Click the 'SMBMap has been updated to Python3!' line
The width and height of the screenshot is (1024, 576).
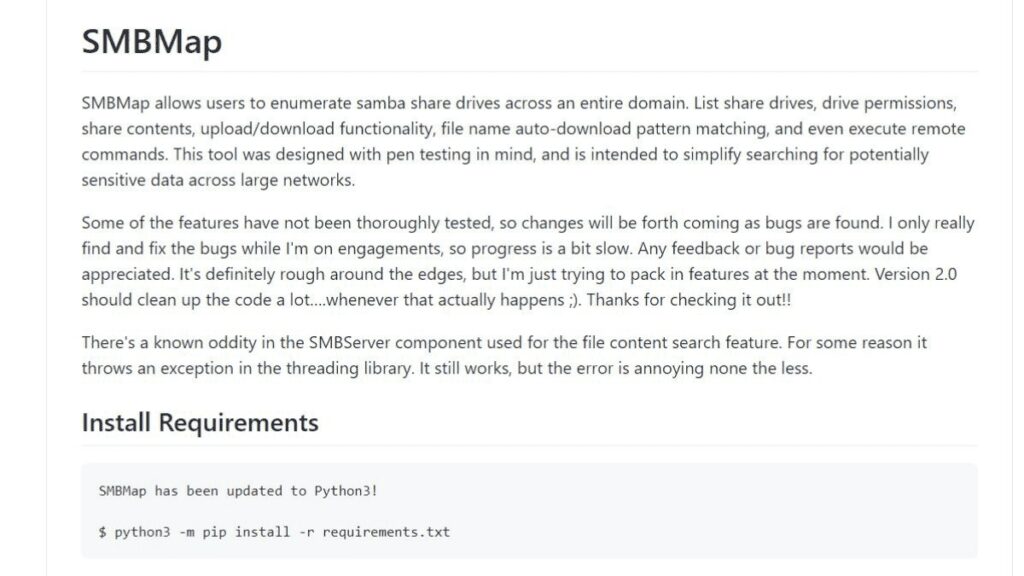click(238, 490)
